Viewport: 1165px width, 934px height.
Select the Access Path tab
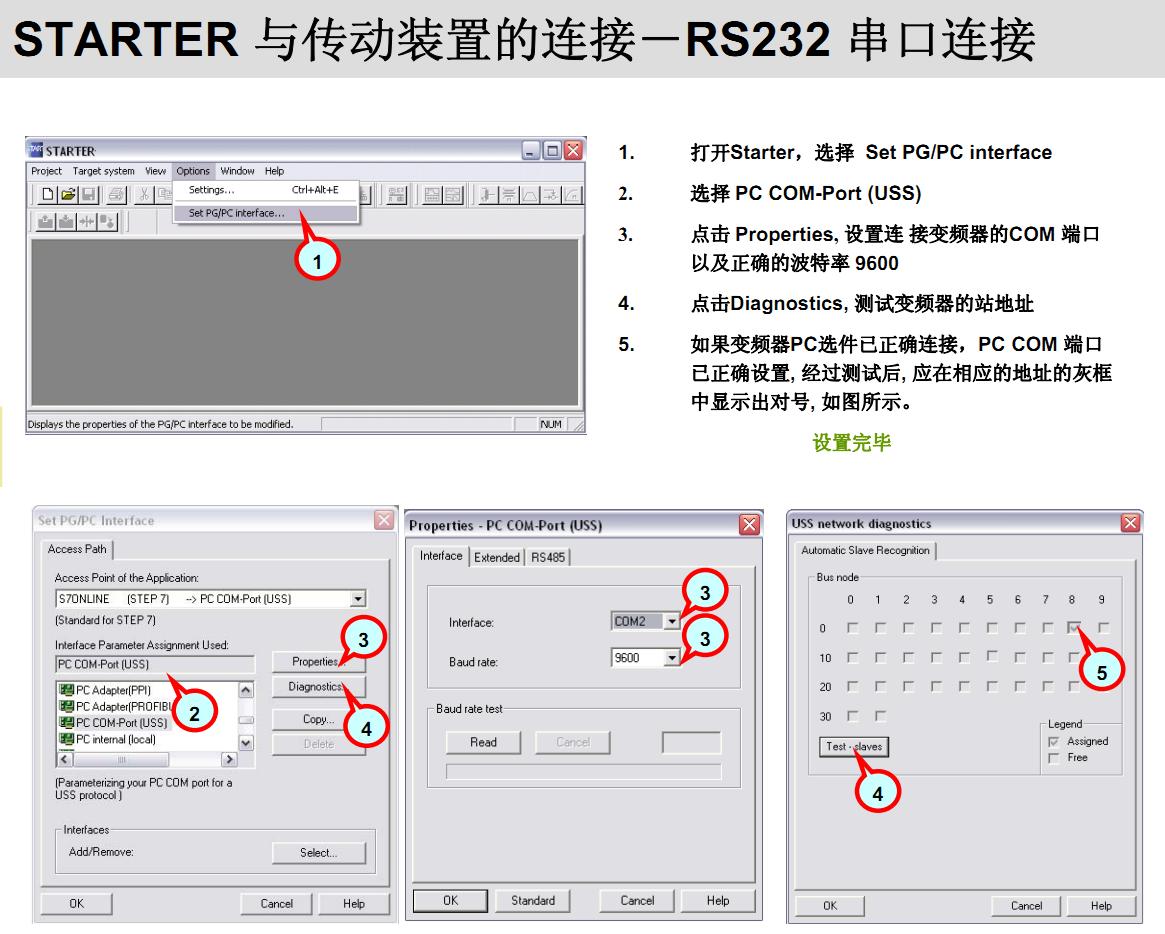(77, 549)
